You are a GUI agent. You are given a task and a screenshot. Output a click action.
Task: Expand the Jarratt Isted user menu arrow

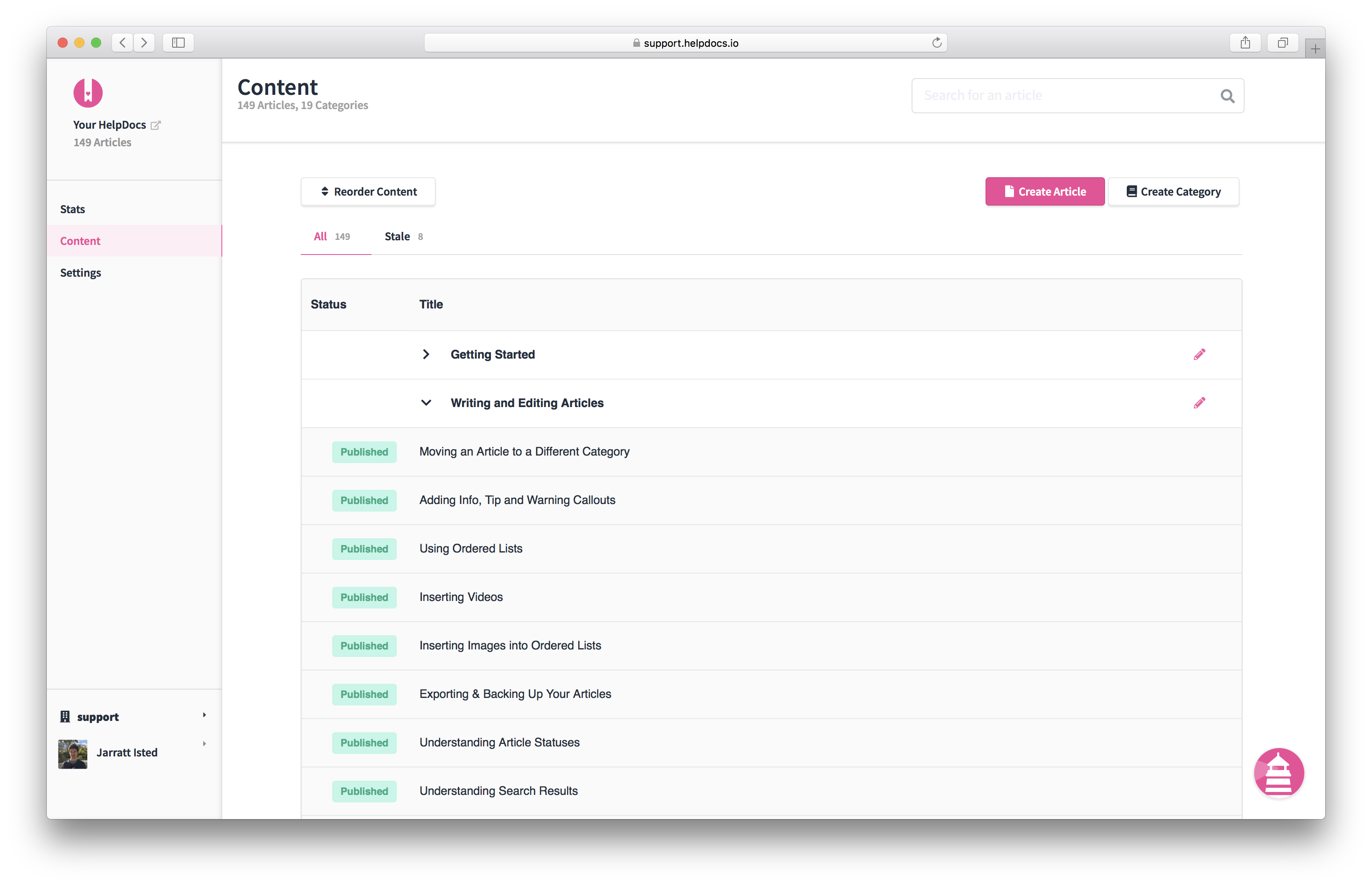click(204, 744)
